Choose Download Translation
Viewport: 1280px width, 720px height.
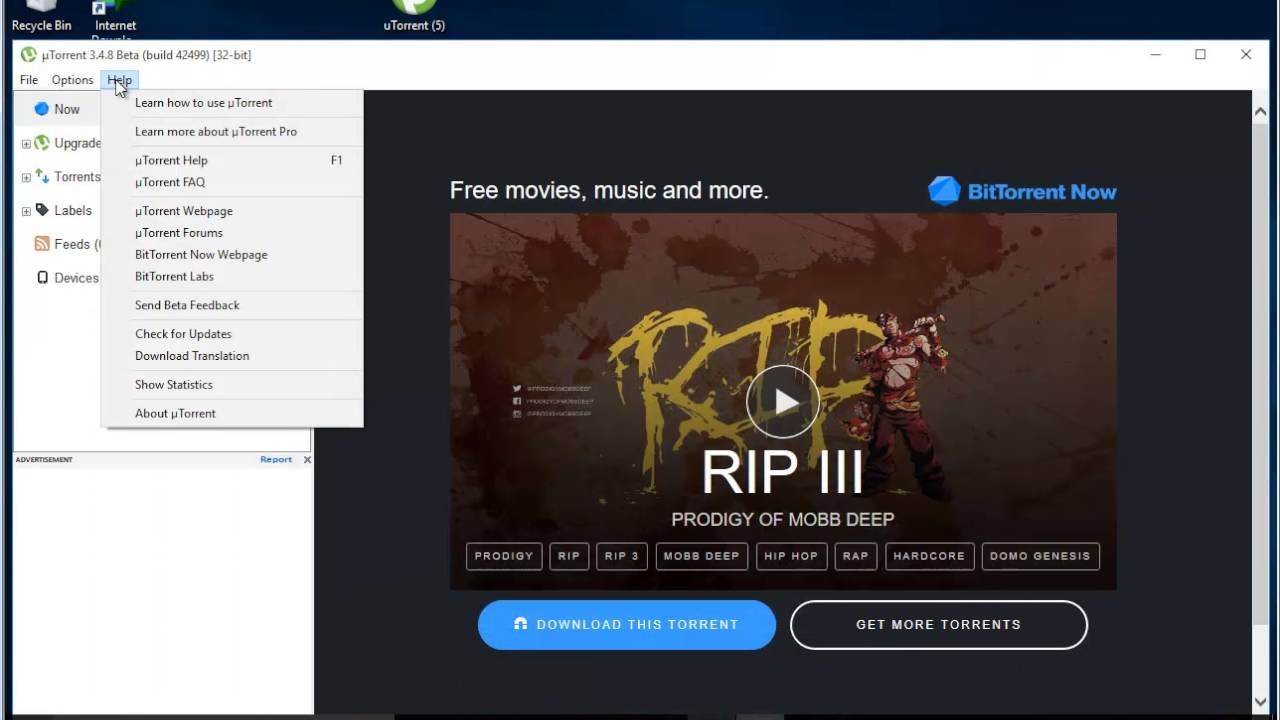[x=232, y=356]
